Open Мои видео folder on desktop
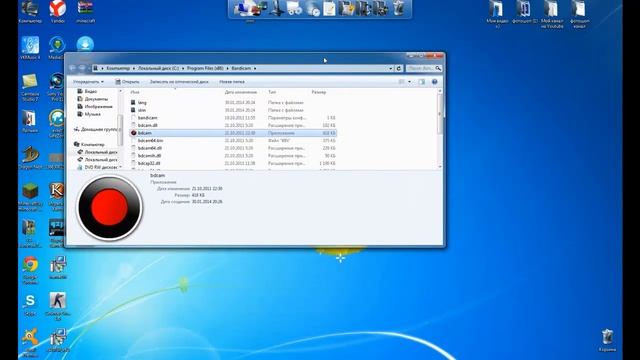 click(x=497, y=14)
